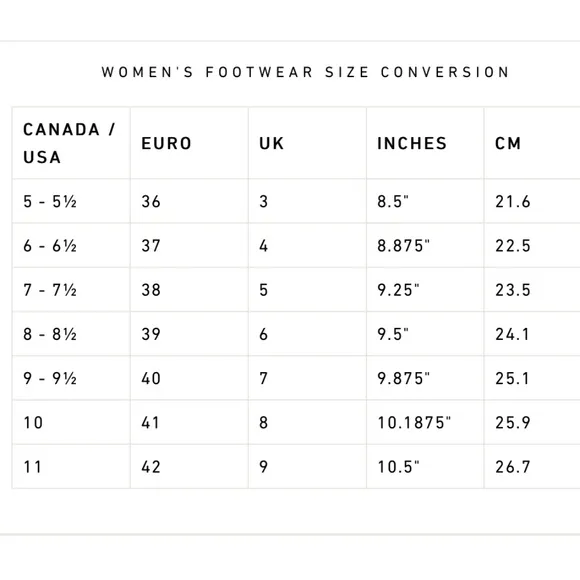The height and width of the screenshot is (580, 580).
Task: Click the 10.1875" inches cell
Action: (425, 422)
